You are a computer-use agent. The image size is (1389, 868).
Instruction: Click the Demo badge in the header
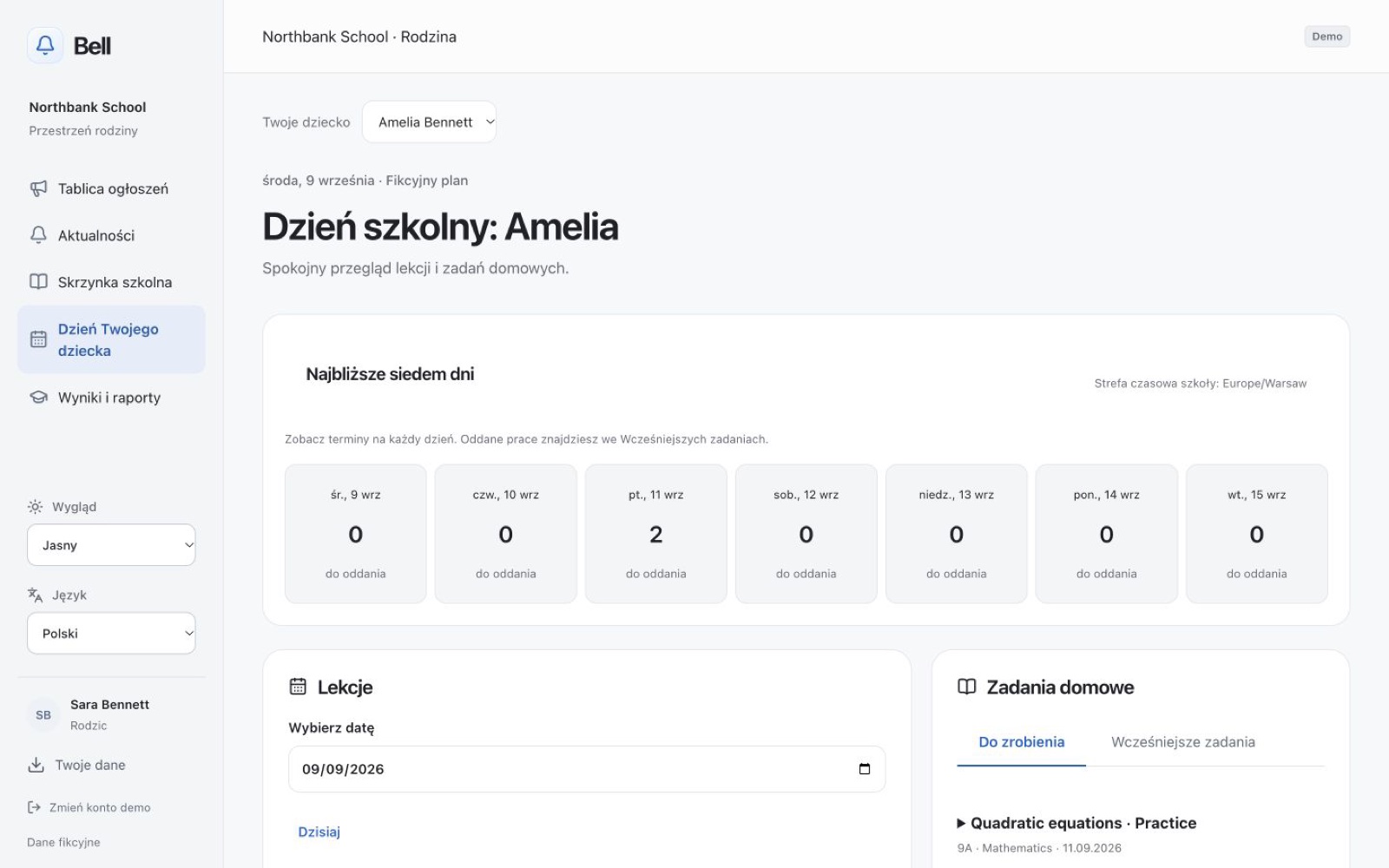point(1326,36)
